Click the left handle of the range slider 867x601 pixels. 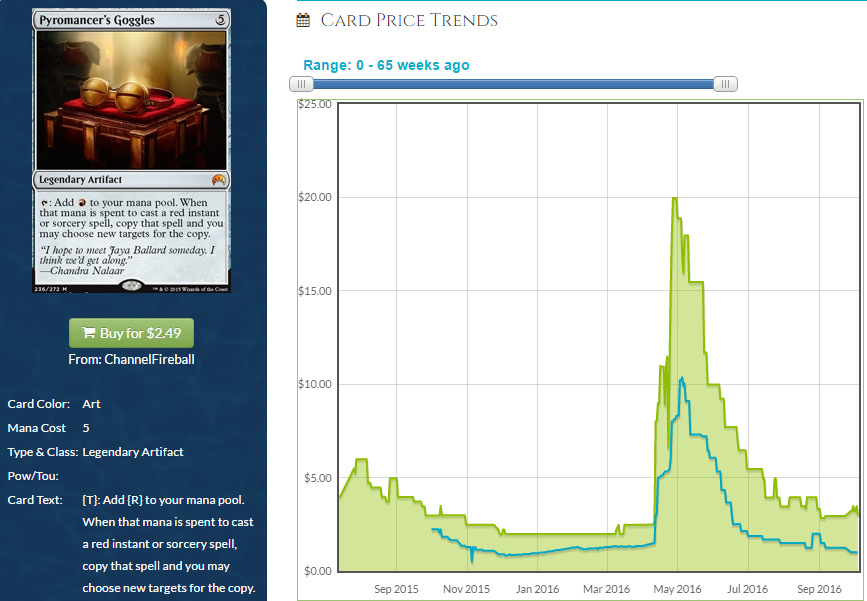(301, 84)
